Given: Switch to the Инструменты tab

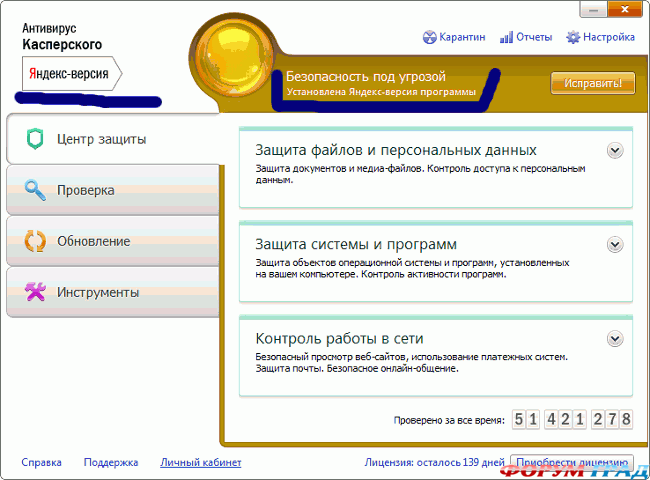Looking at the screenshot, I should coord(113,292).
